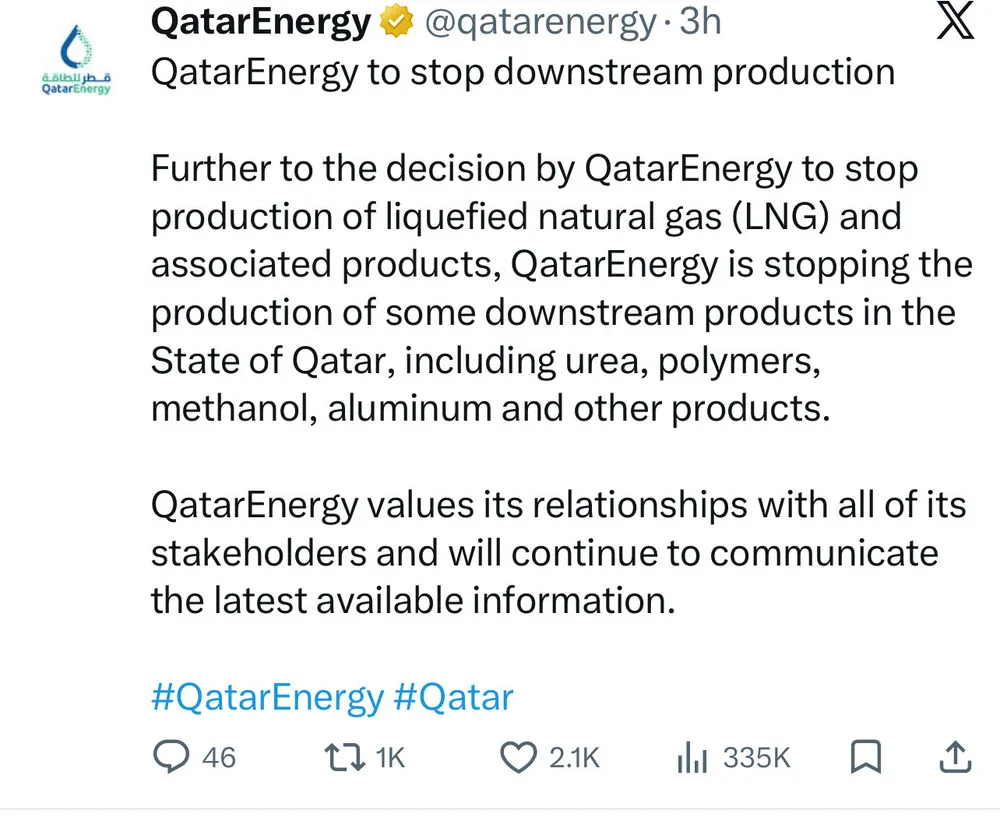Click the 46 replies count
This screenshot has height=825, width=1000.
219,758
